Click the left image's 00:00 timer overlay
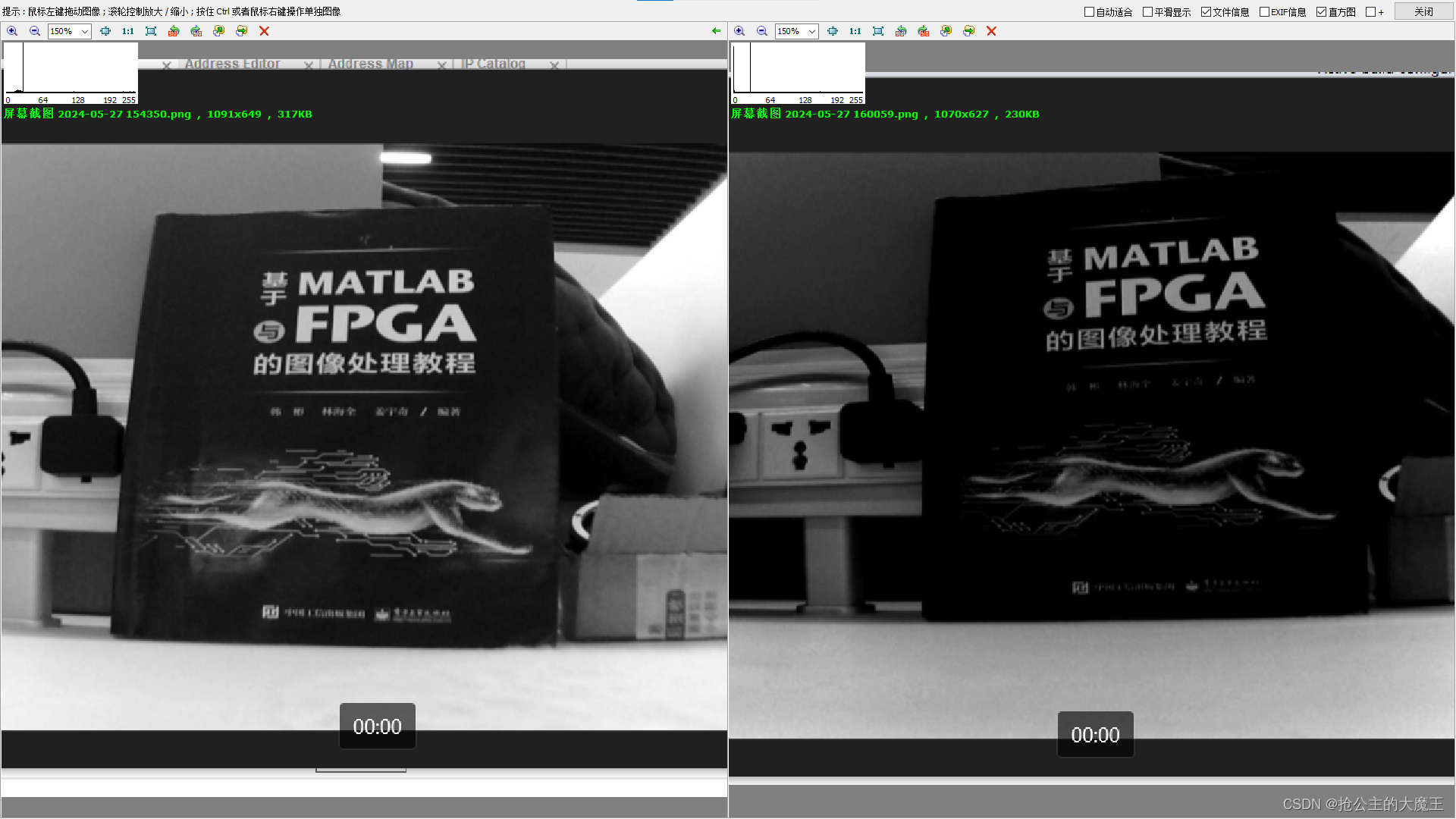 tap(377, 726)
